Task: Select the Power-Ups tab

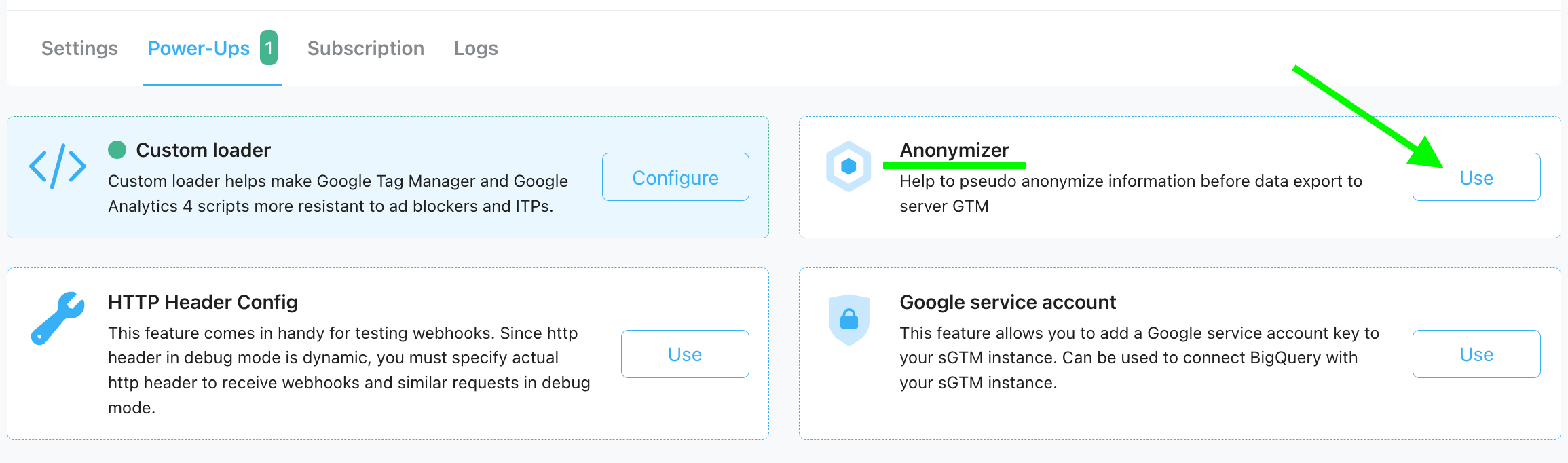Action: pos(199,48)
